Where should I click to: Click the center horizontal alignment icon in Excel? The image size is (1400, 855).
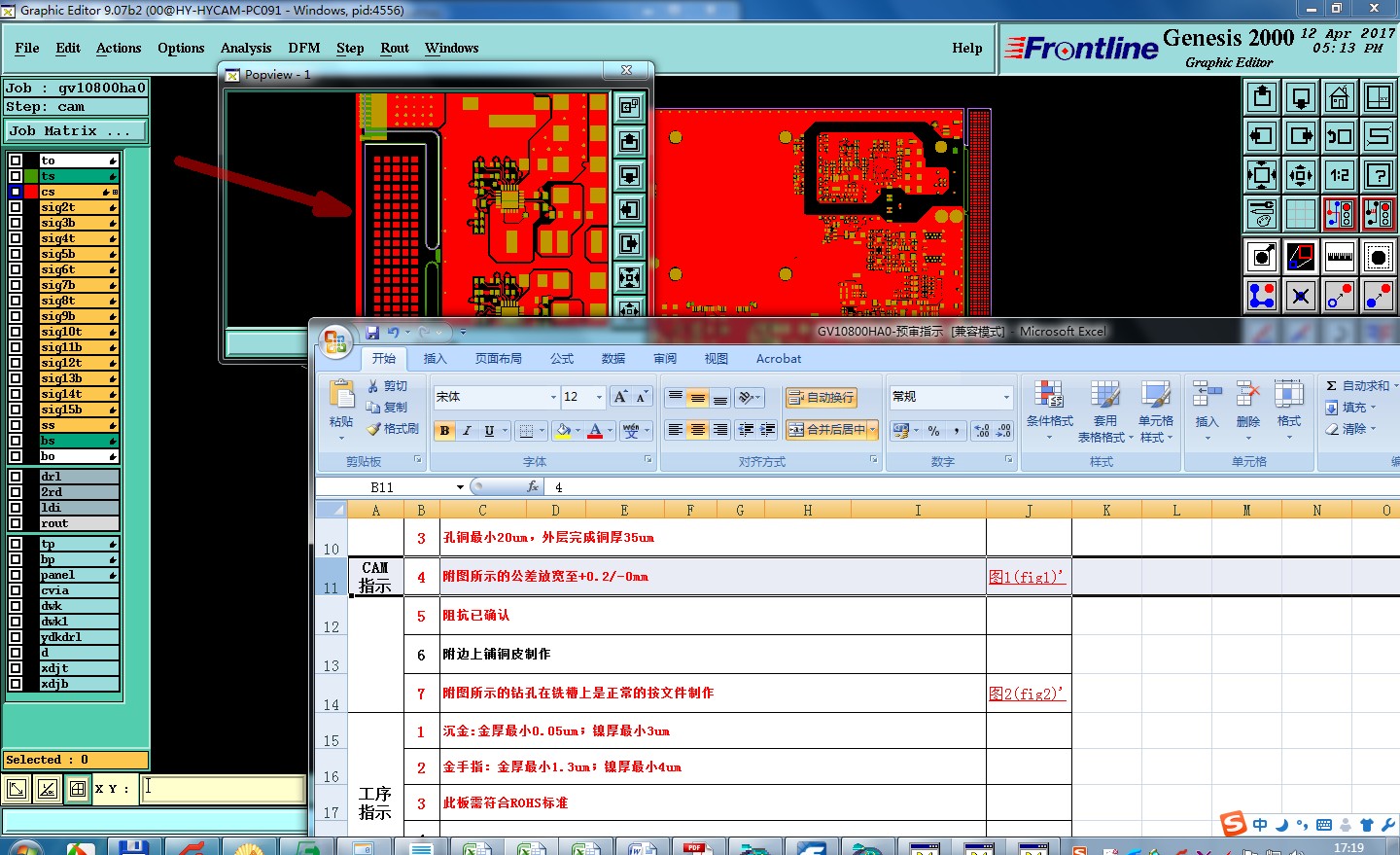(x=697, y=430)
